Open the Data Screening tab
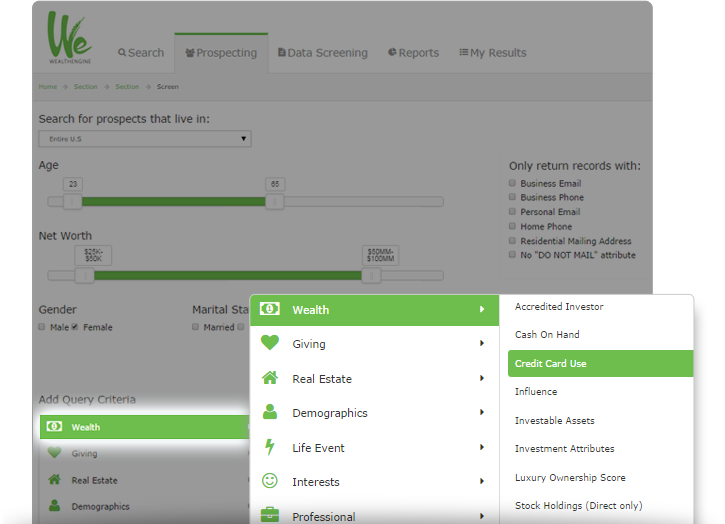The height and width of the screenshot is (524, 725). 323,53
